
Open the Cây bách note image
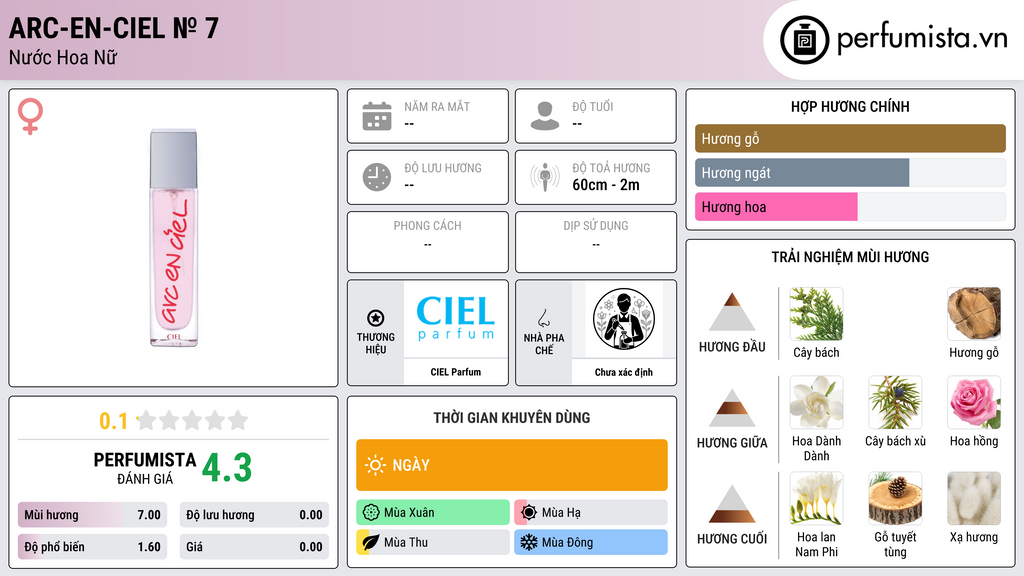coord(816,314)
